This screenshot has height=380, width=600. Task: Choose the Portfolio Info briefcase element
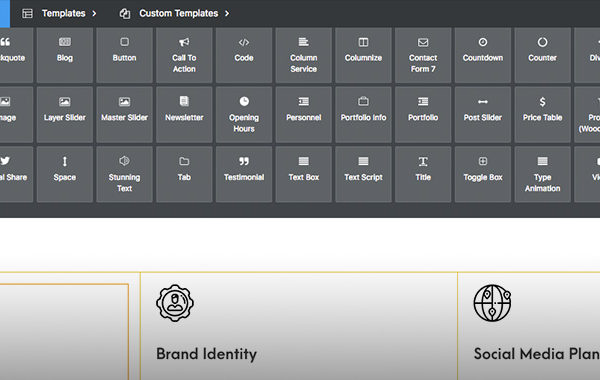click(363, 115)
